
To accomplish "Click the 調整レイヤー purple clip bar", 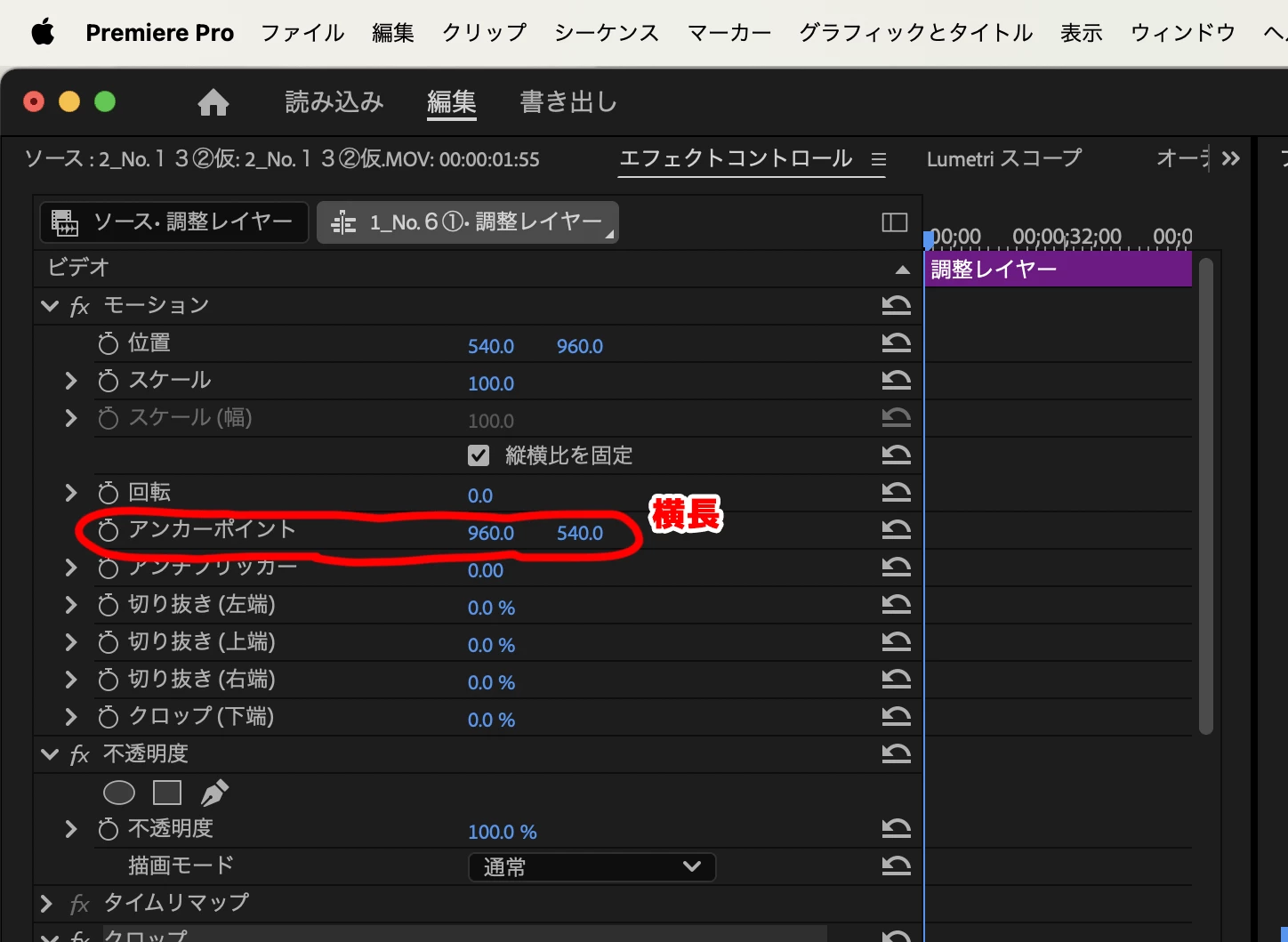I will tap(1059, 270).
